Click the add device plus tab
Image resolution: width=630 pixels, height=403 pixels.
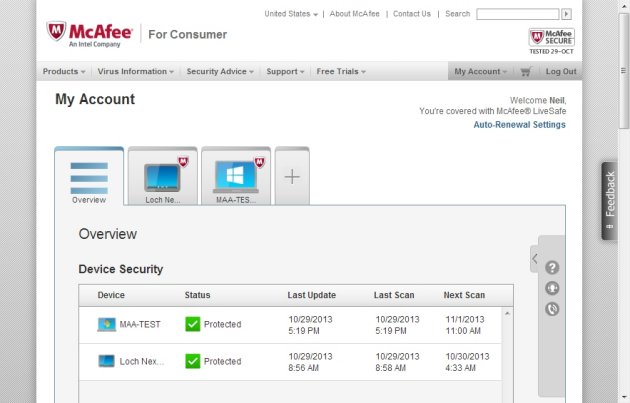[x=292, y=176]
